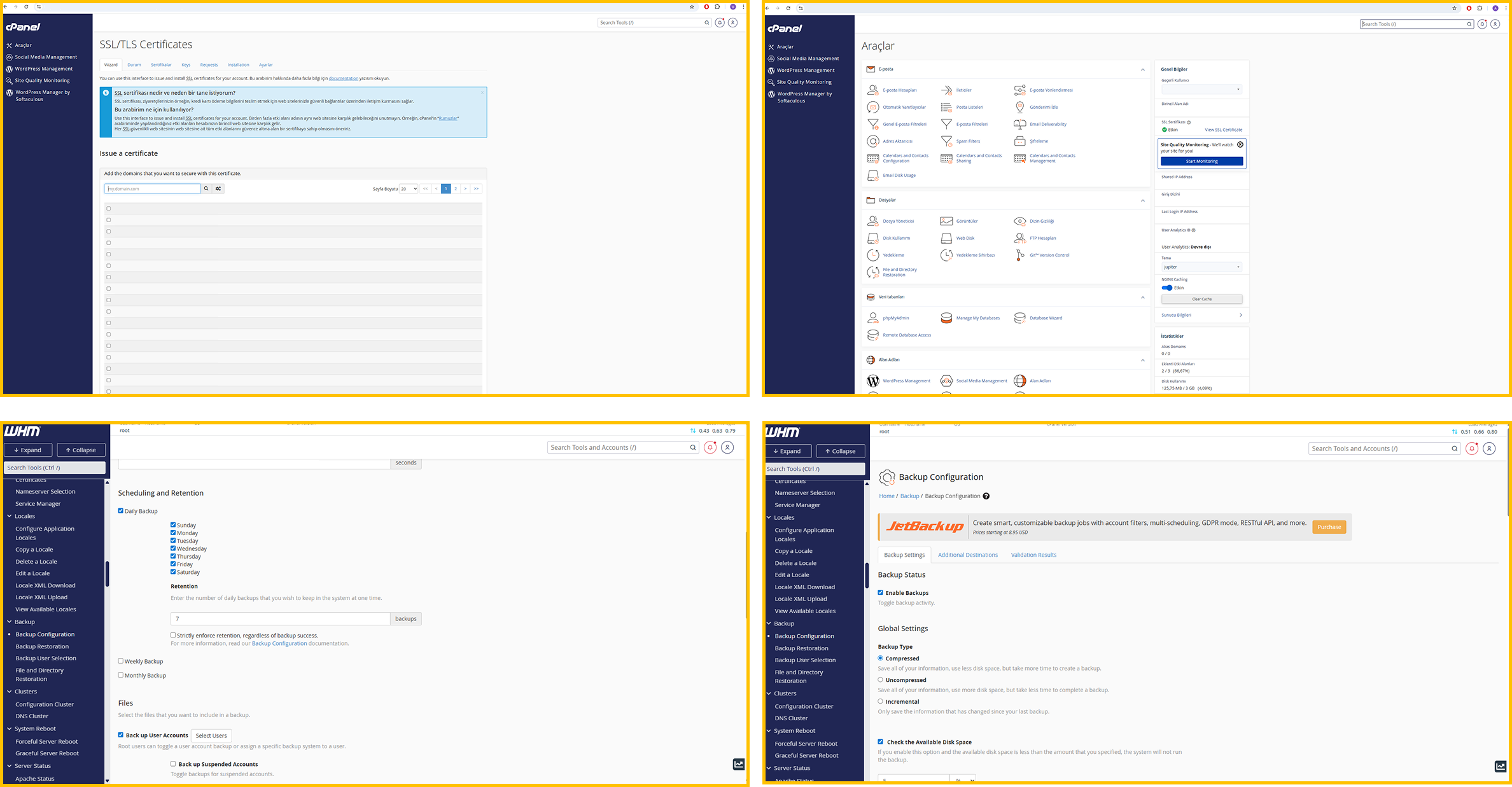The width and height of the screenshot is (1512, 787).
Task: Open the Dosya Yöneticisi file manager
Action: pos(898,221)
